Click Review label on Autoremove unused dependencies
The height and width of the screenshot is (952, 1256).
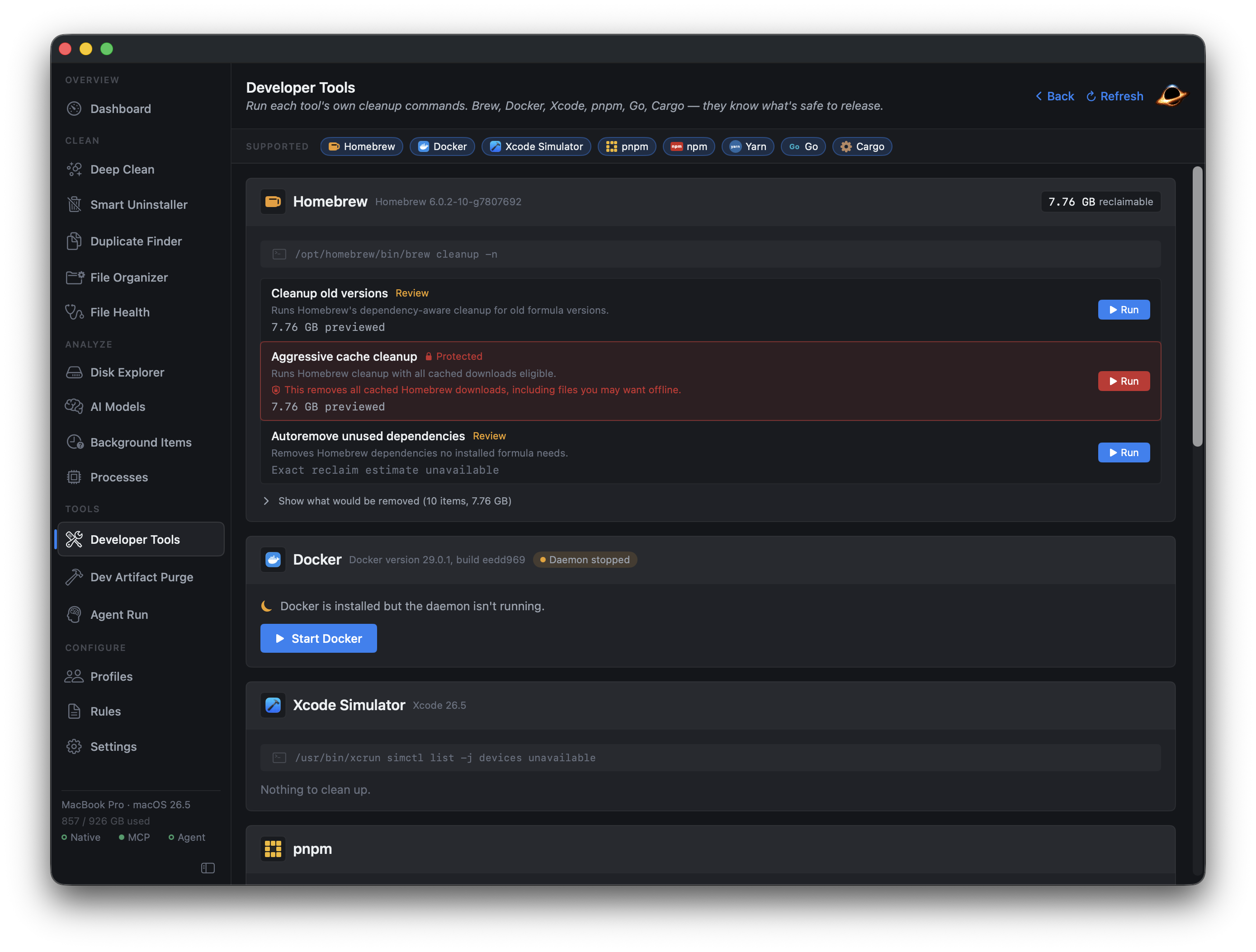pos(490,436)
